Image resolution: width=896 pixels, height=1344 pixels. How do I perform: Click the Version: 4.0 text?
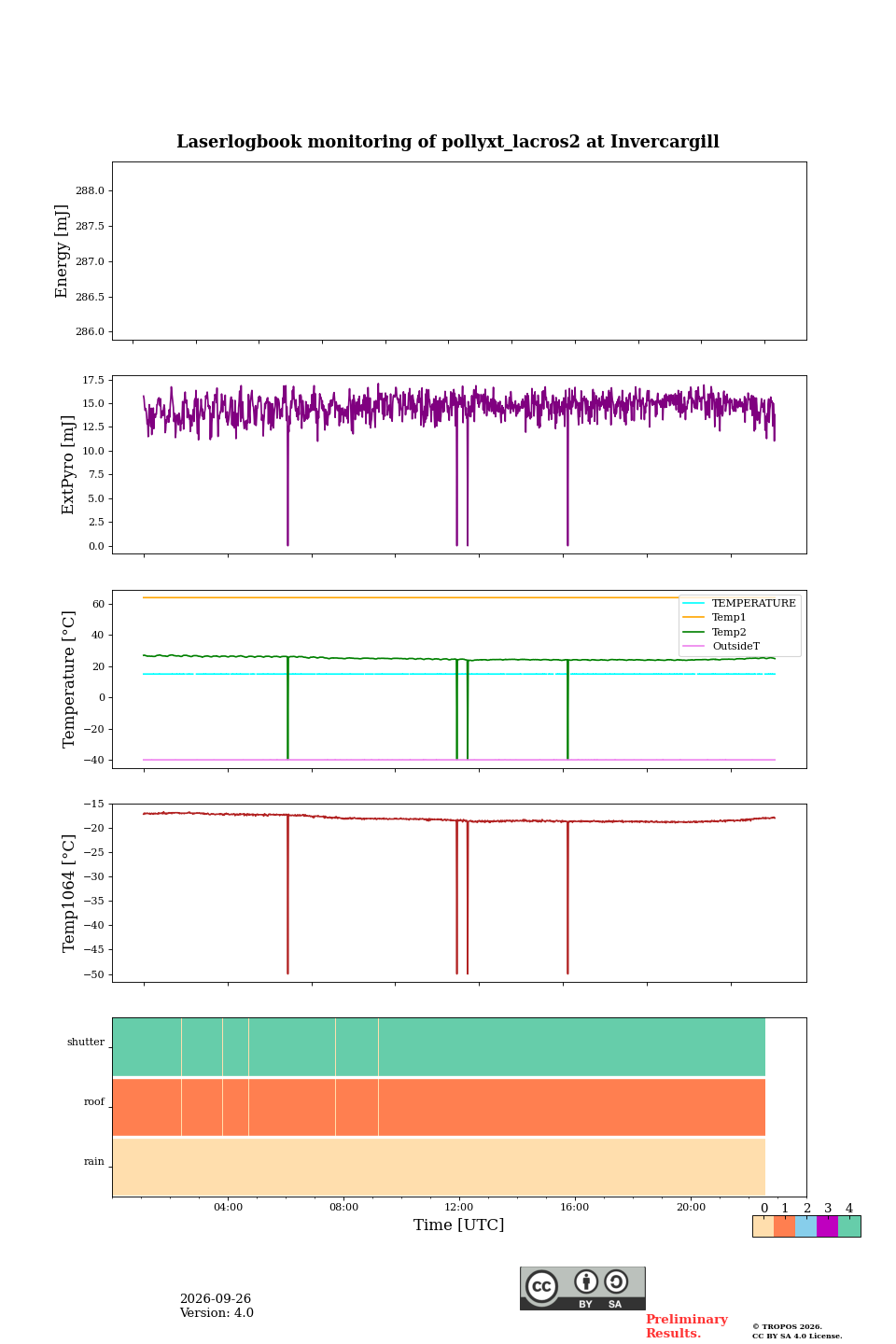217,1313
